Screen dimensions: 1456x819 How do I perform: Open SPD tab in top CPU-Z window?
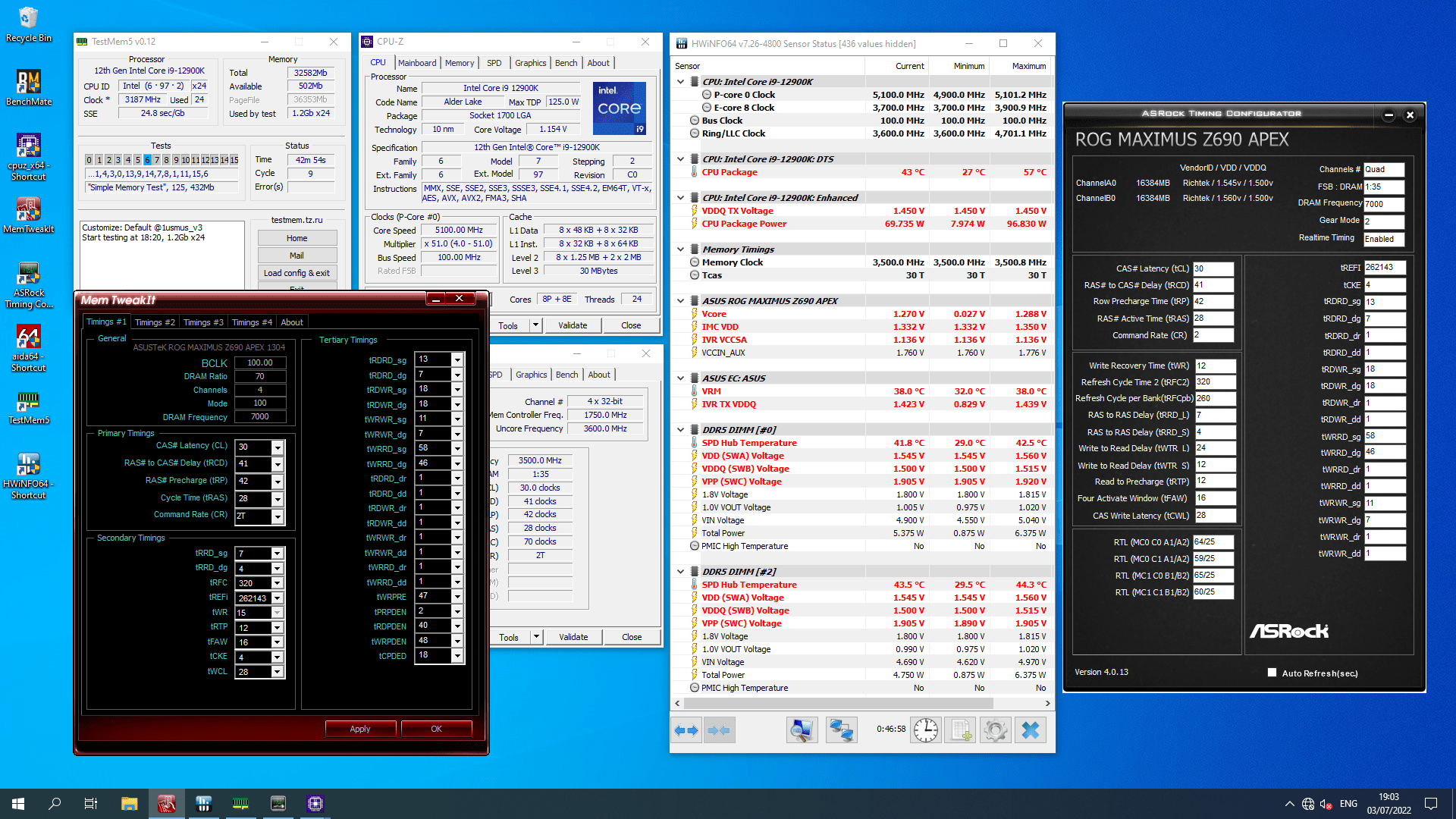(494, 63)
